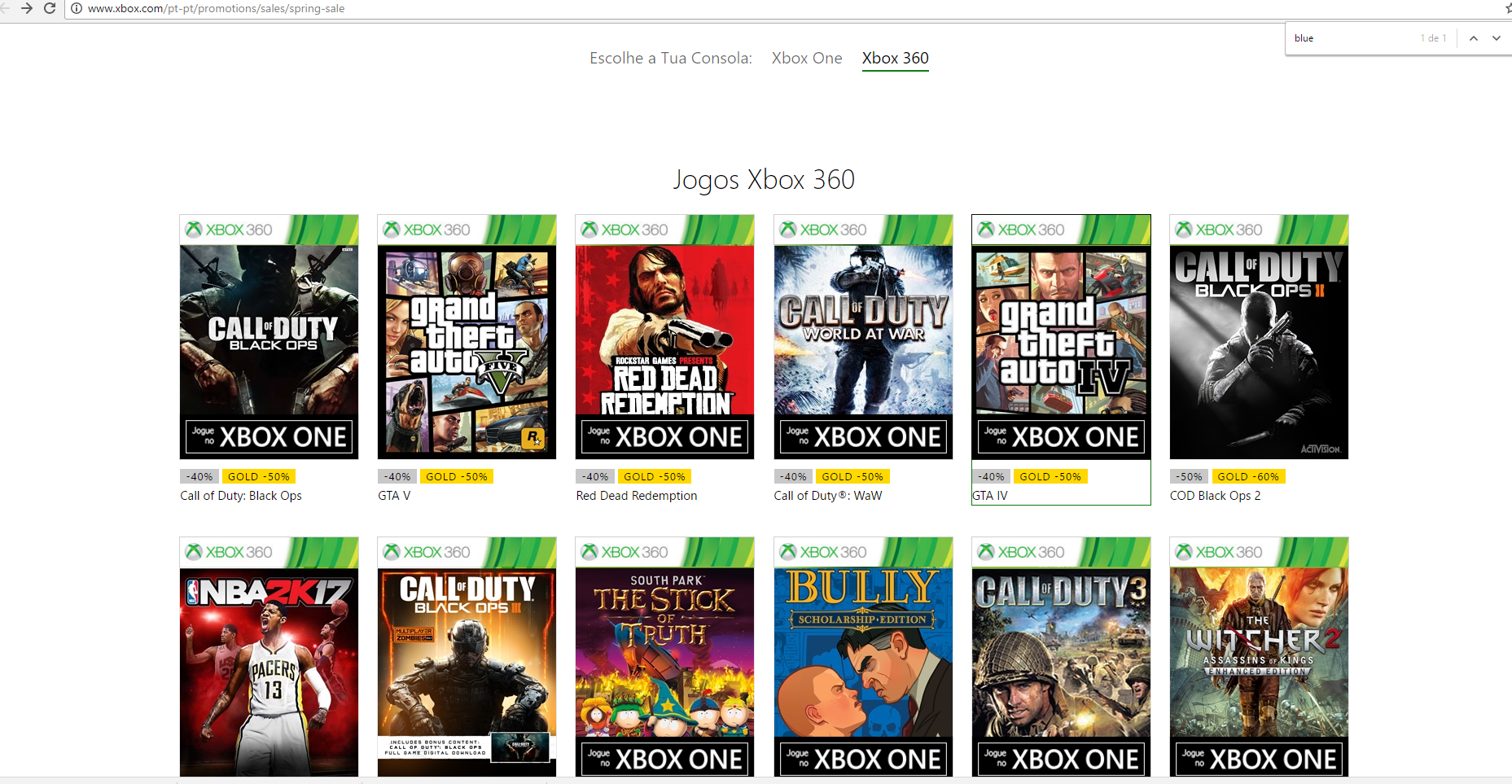This screenshot has width=1512, height=784.
Task: Click the GOLD -60% badge under COD Black Ops 2
Action: coord(1249,475)
